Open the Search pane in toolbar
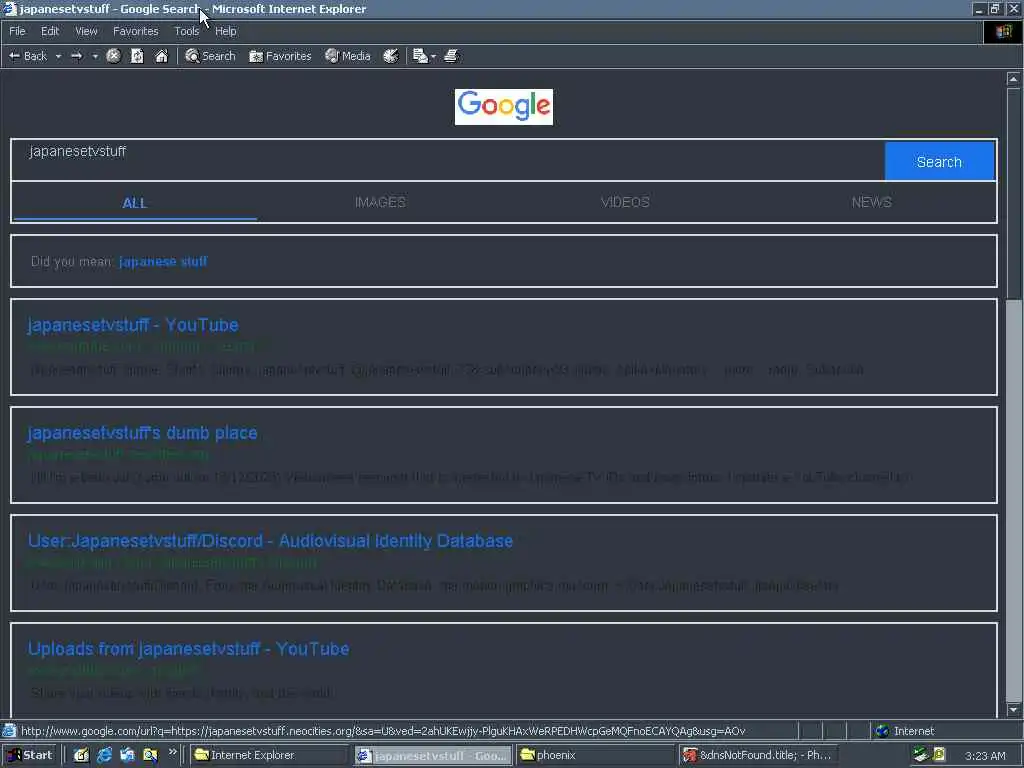Viewport: 1024px width, 768px height. [x=210, y=56]
